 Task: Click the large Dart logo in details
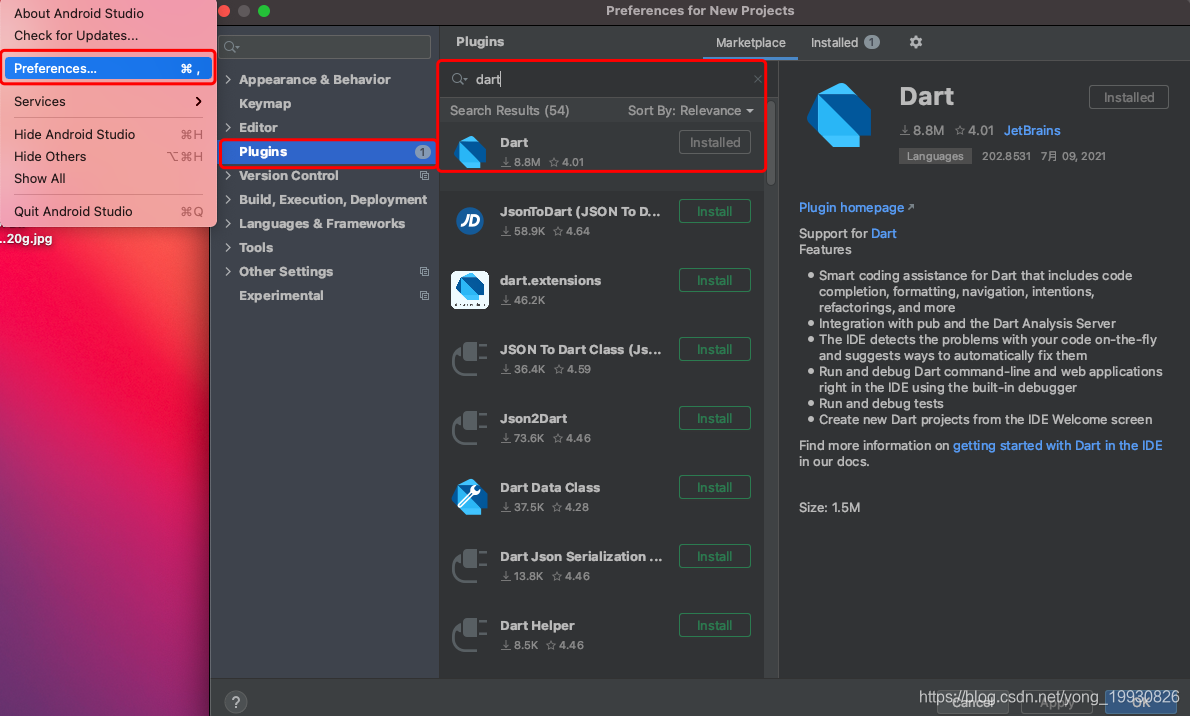(x=839, y=115)
